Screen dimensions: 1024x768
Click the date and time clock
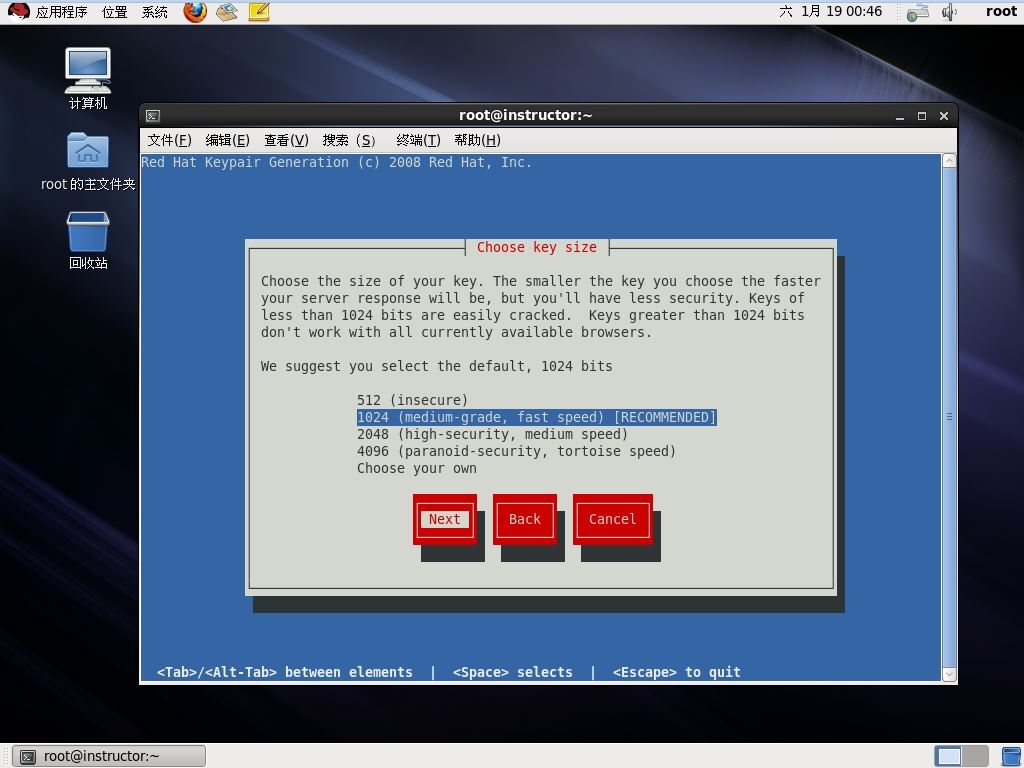[831, 12]
